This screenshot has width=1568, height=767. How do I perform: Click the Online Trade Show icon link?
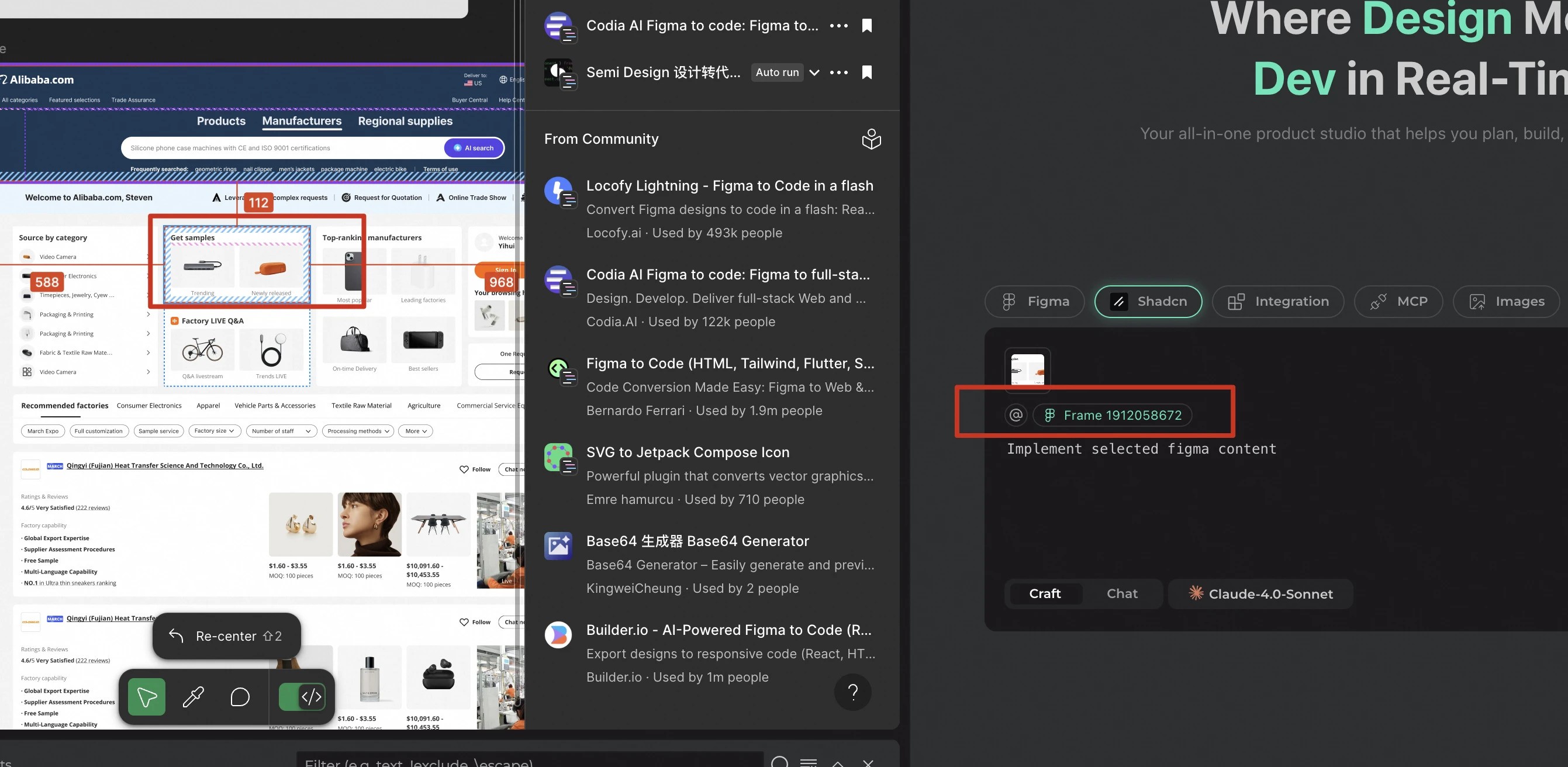pyautogui.click(x=471, y=198)
